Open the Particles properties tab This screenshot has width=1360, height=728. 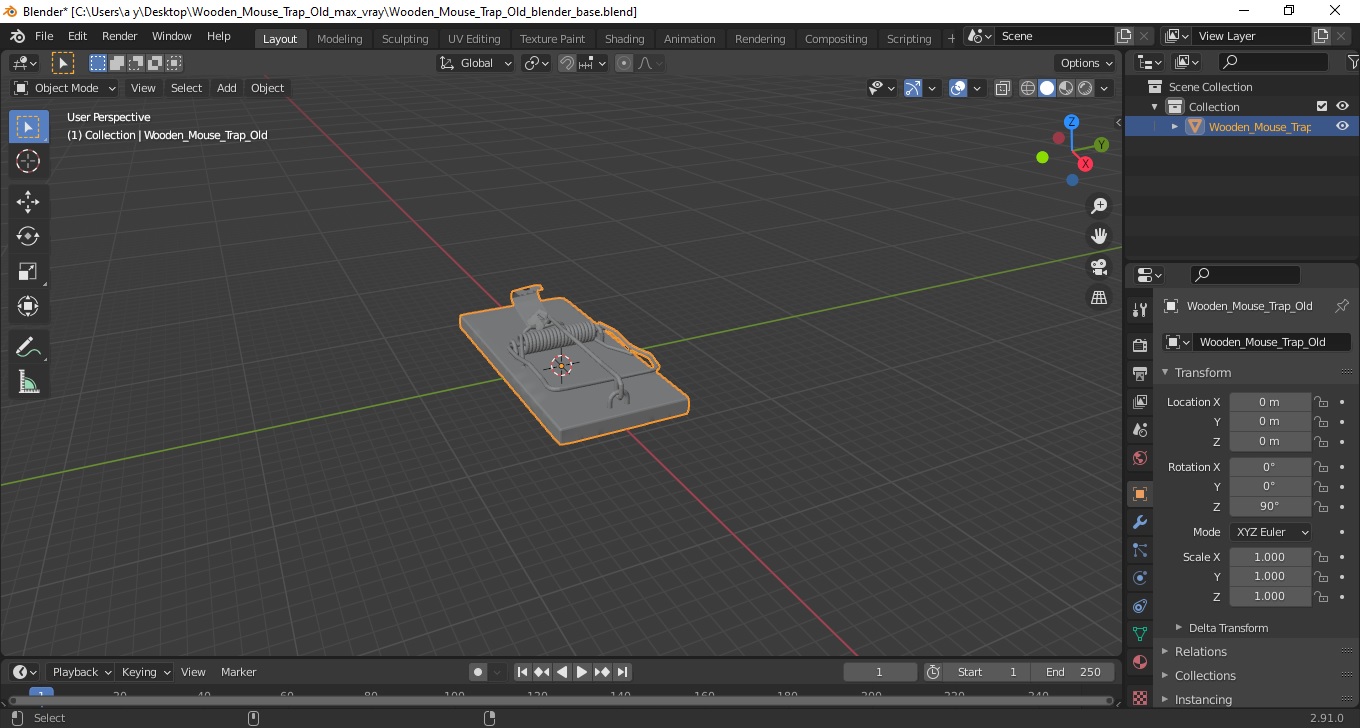(x=1139, y=550)
